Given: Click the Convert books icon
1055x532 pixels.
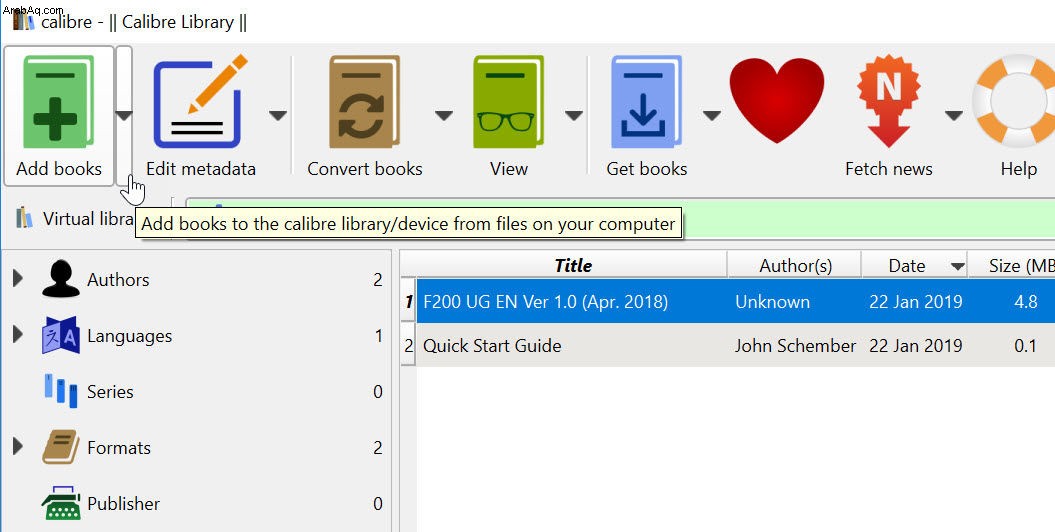Looking at the screenshot, I should pos(364,102).
